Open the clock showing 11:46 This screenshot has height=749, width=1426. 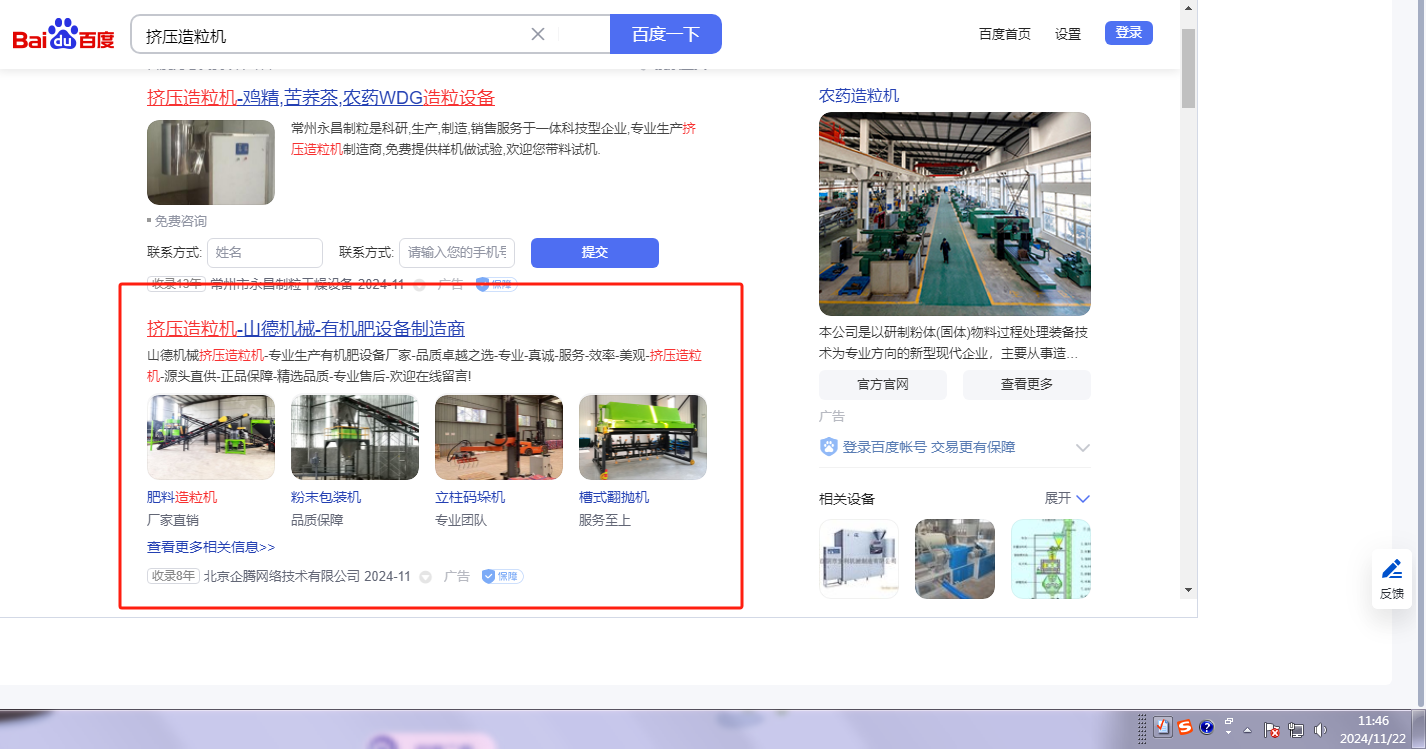point(1373,728)
